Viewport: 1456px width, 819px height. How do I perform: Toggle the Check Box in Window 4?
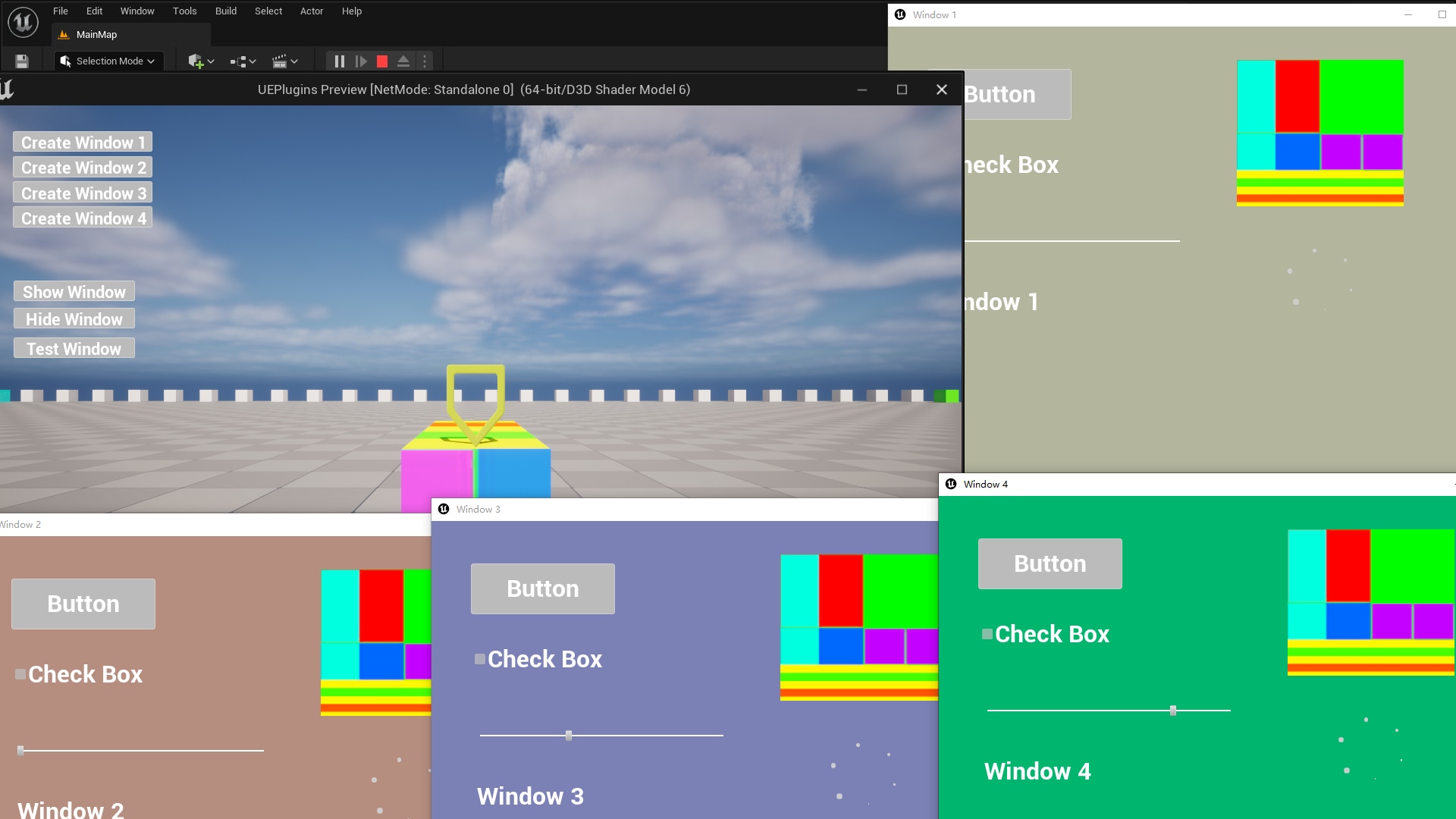tap(987, 635)
